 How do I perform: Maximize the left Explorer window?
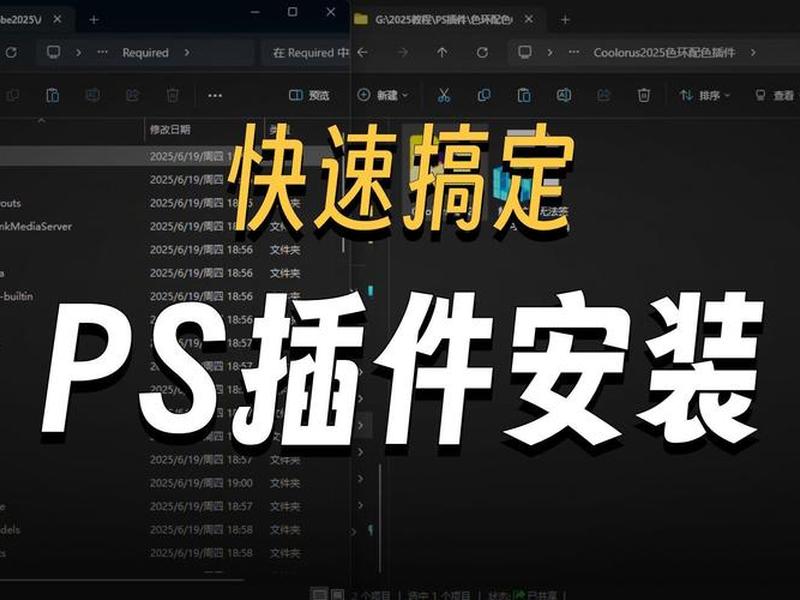pyautogui.click(x=292, y=12)
